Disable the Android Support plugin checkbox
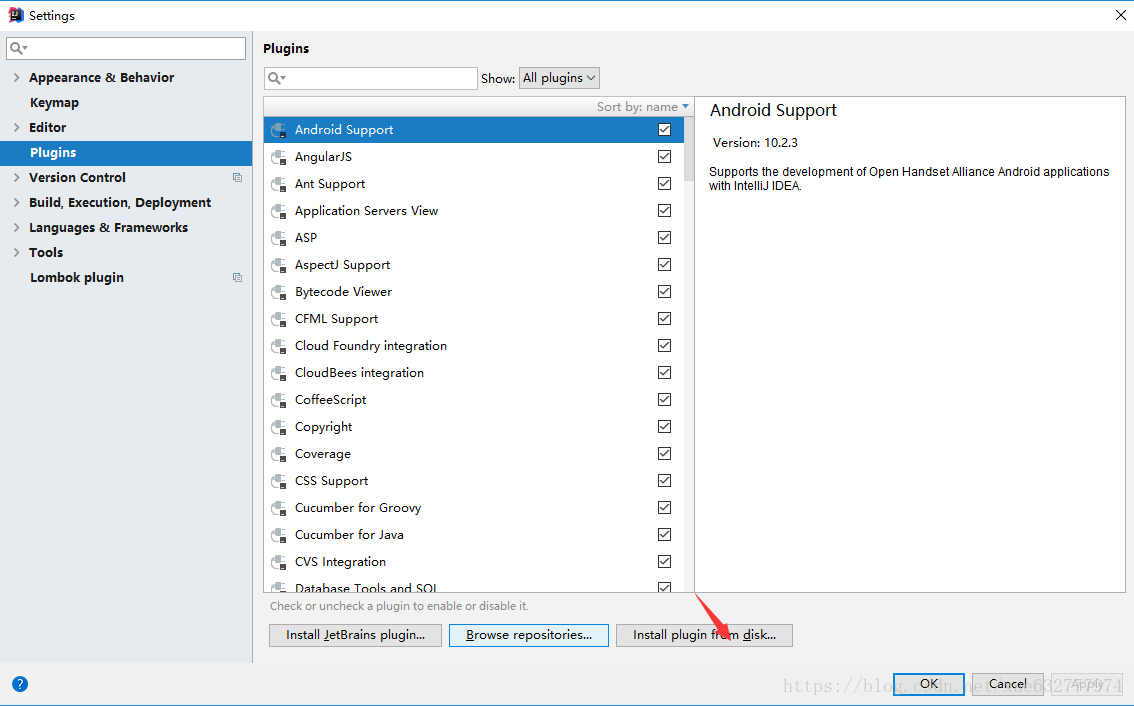 [665, 129]
